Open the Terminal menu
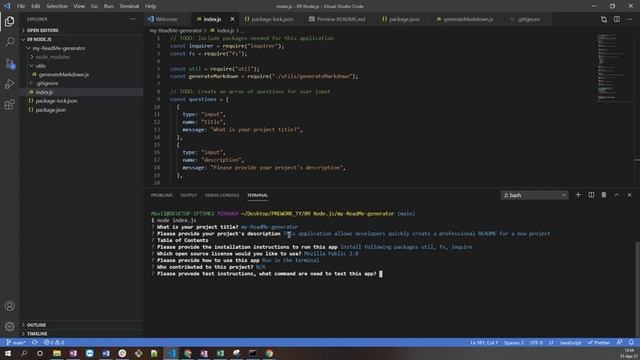 129,6
